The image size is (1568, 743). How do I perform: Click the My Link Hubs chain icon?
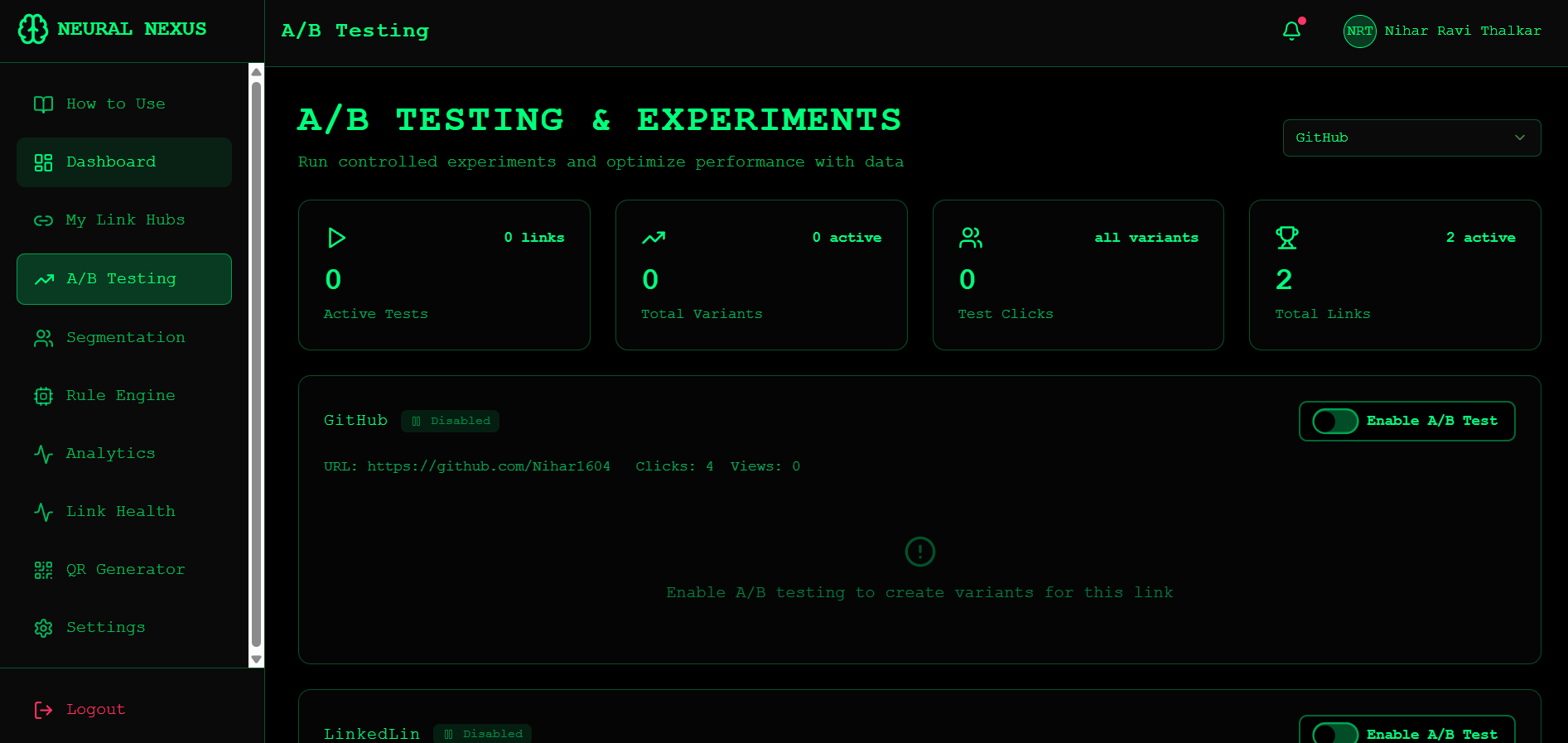click(43, 220)
